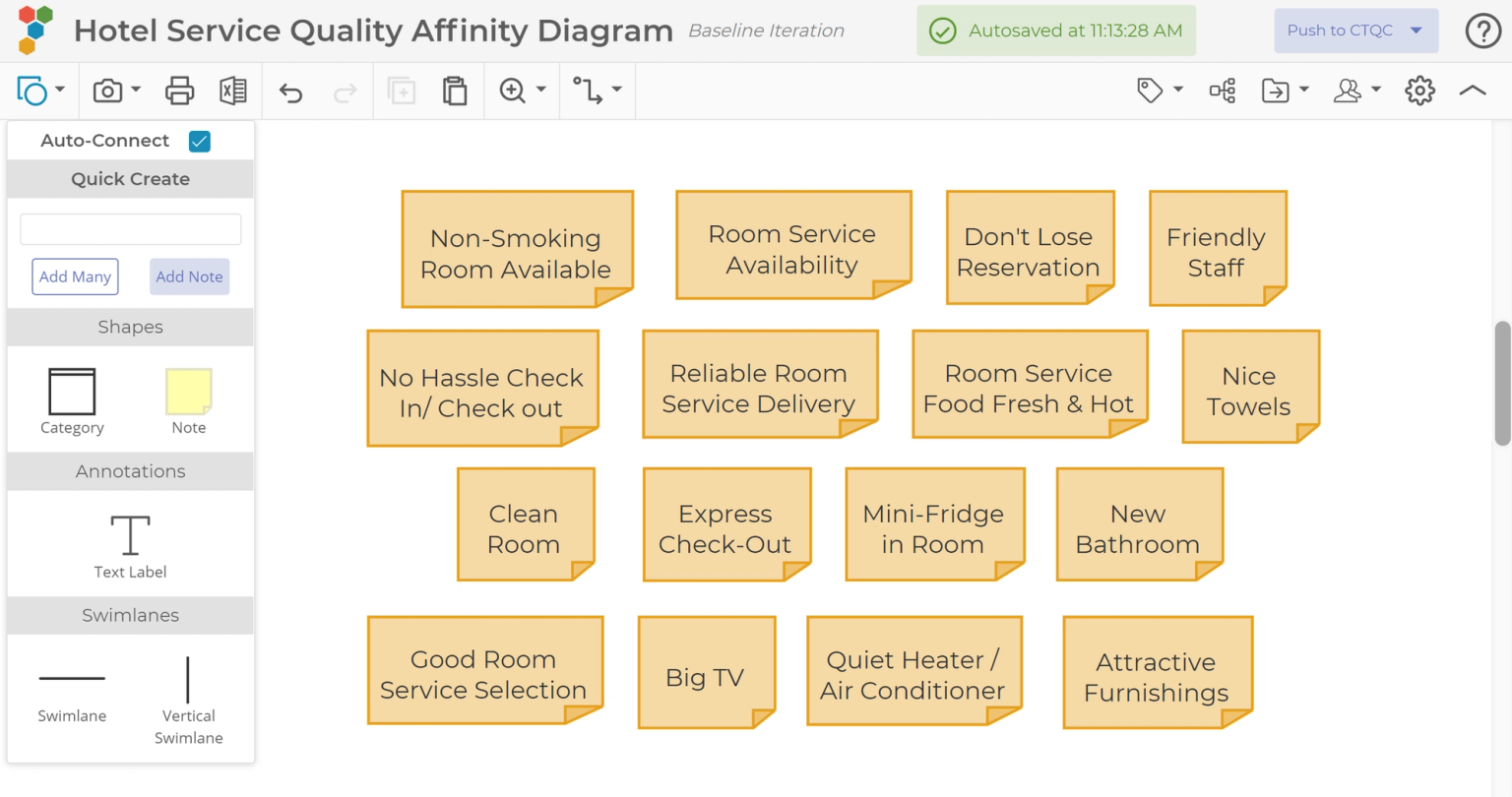
Task: Click inside the Quick Create text field
Action: pyautogui.click(x=130, y=228)
